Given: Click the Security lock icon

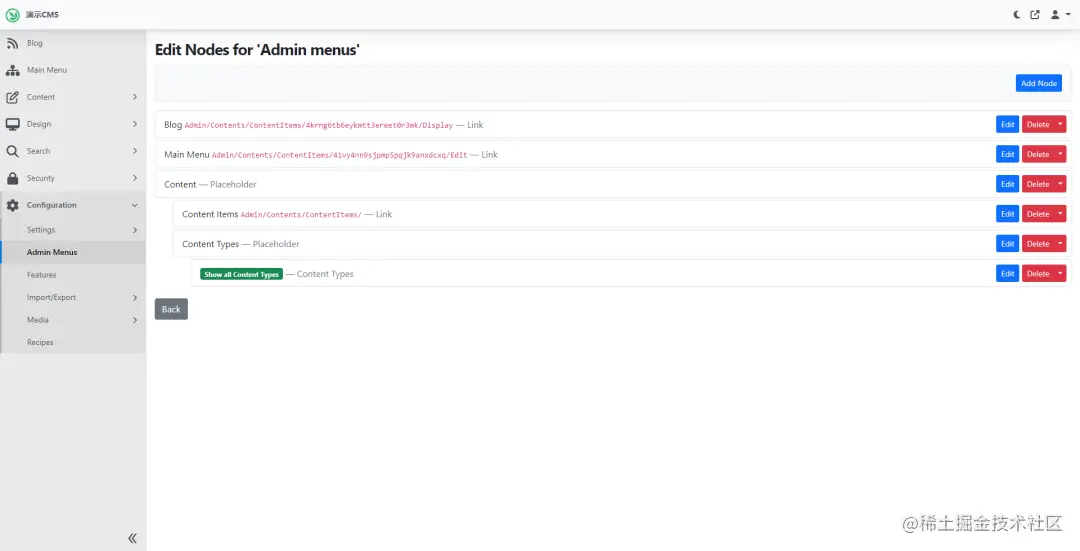Looking at the screenshot, I should [x=12, y=178].
